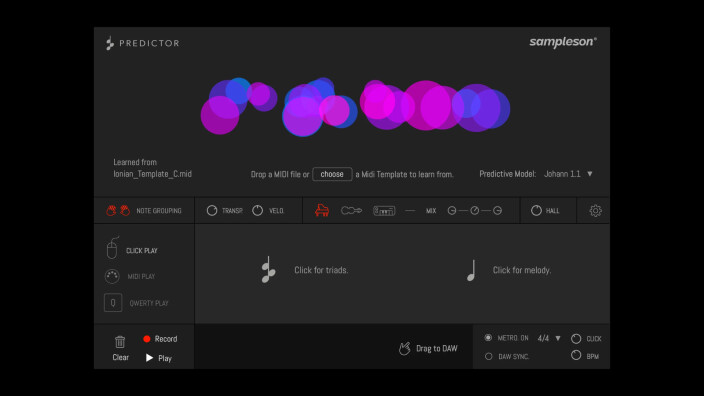
Task: Enable the Metro On radio button
Action: (488, 338)
